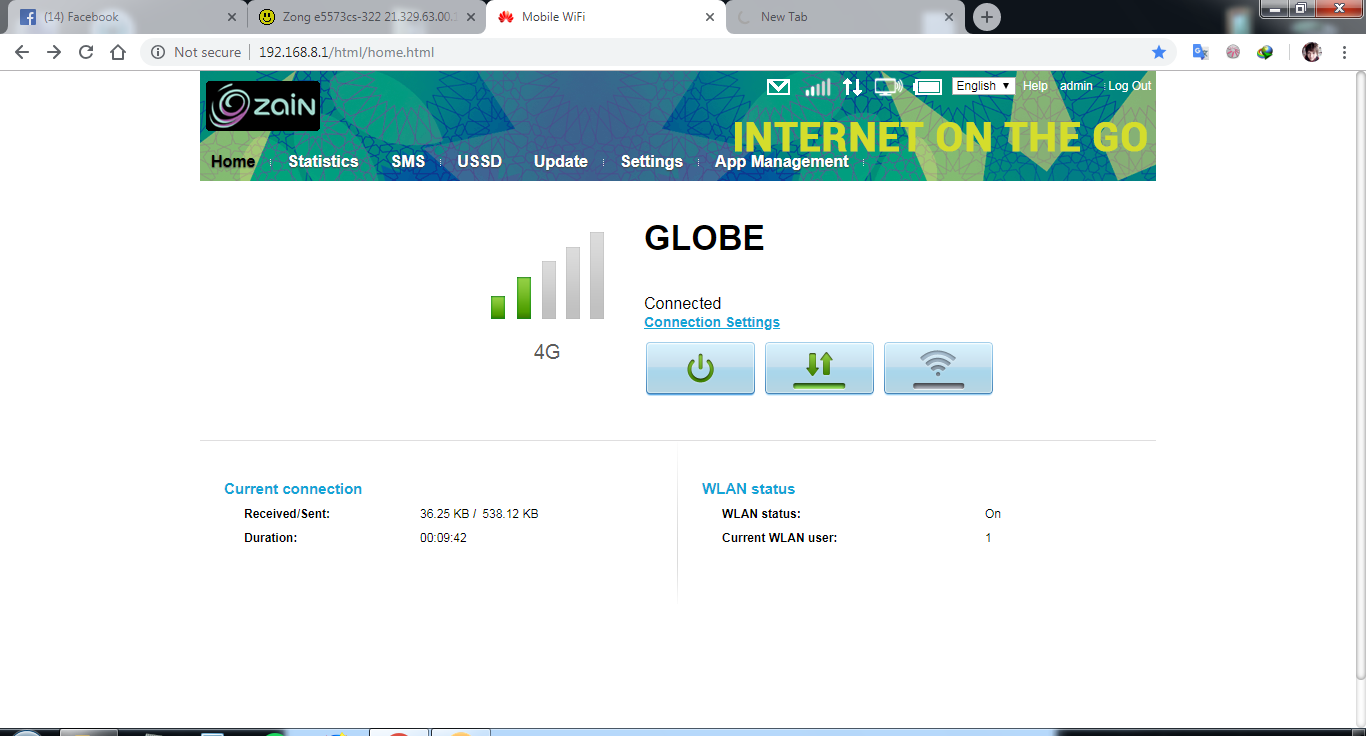Go to the Home menu

pos(233,161)
